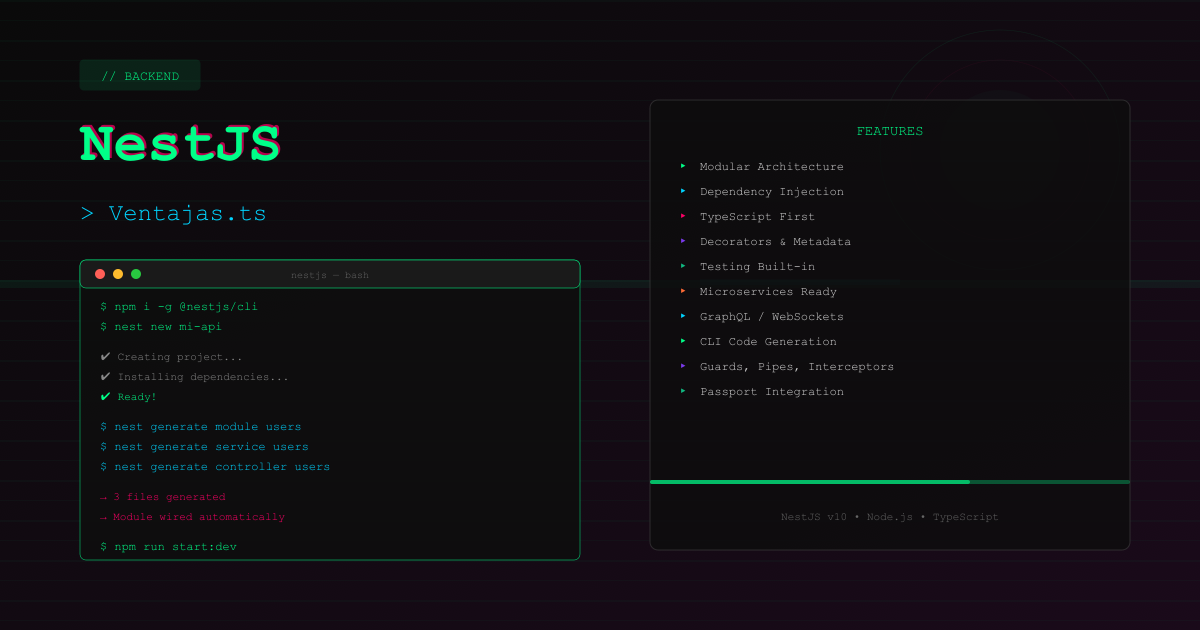Click the checkmark beside Creating project...
1200x630 pixels.
pos(105,357)
